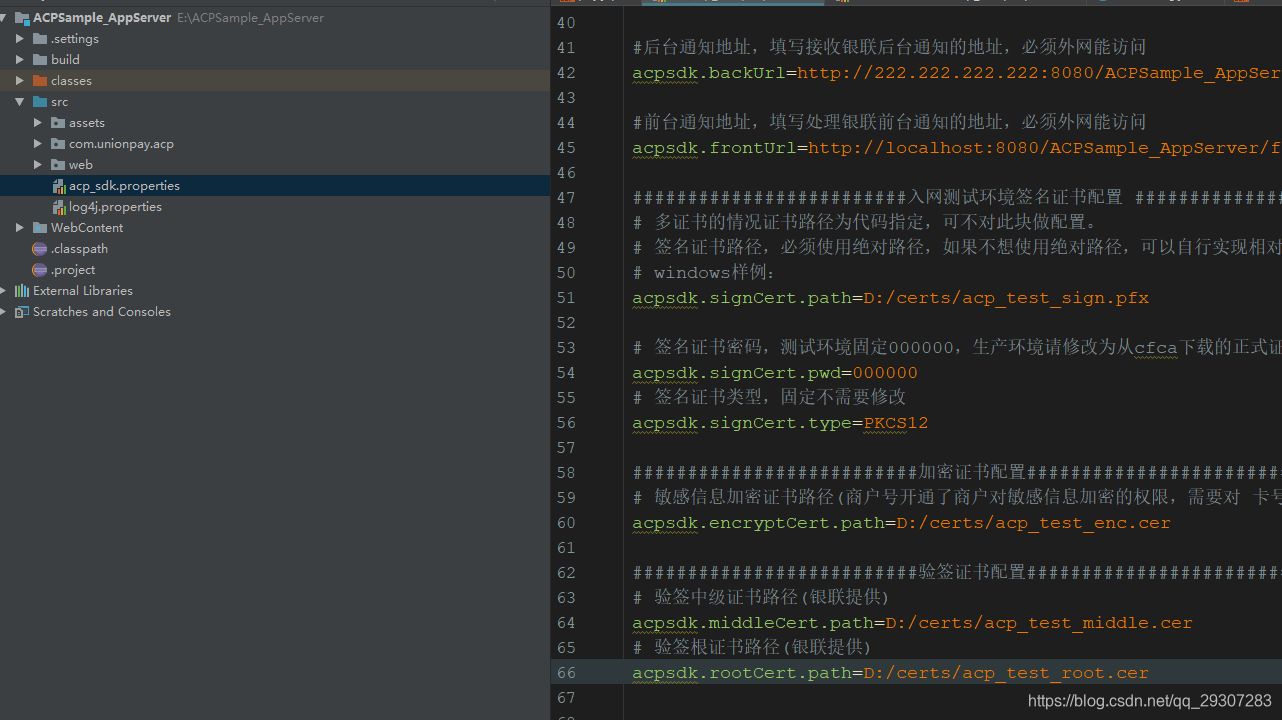Screen dimensions: 1282x720
Task: Click the PKCS12 value on line 56
Action: click(x=896, y=423)
